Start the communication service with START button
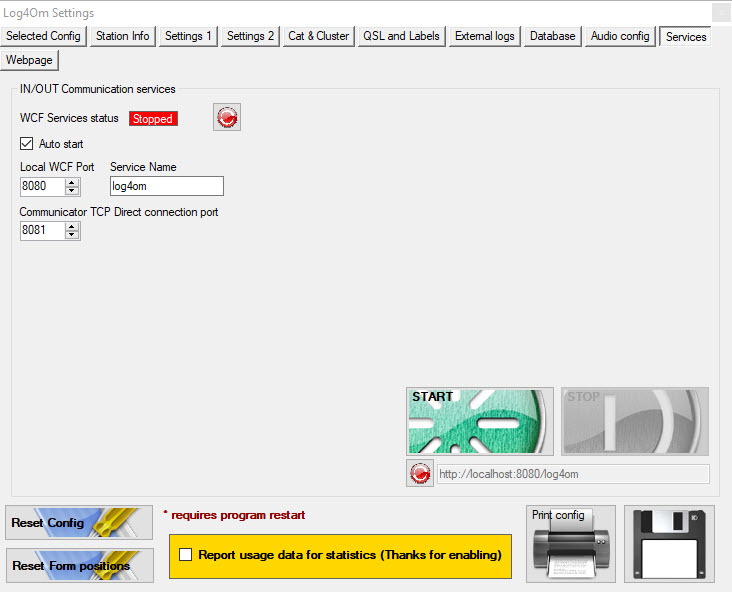 pyautogui.click(x=479, y=421)
